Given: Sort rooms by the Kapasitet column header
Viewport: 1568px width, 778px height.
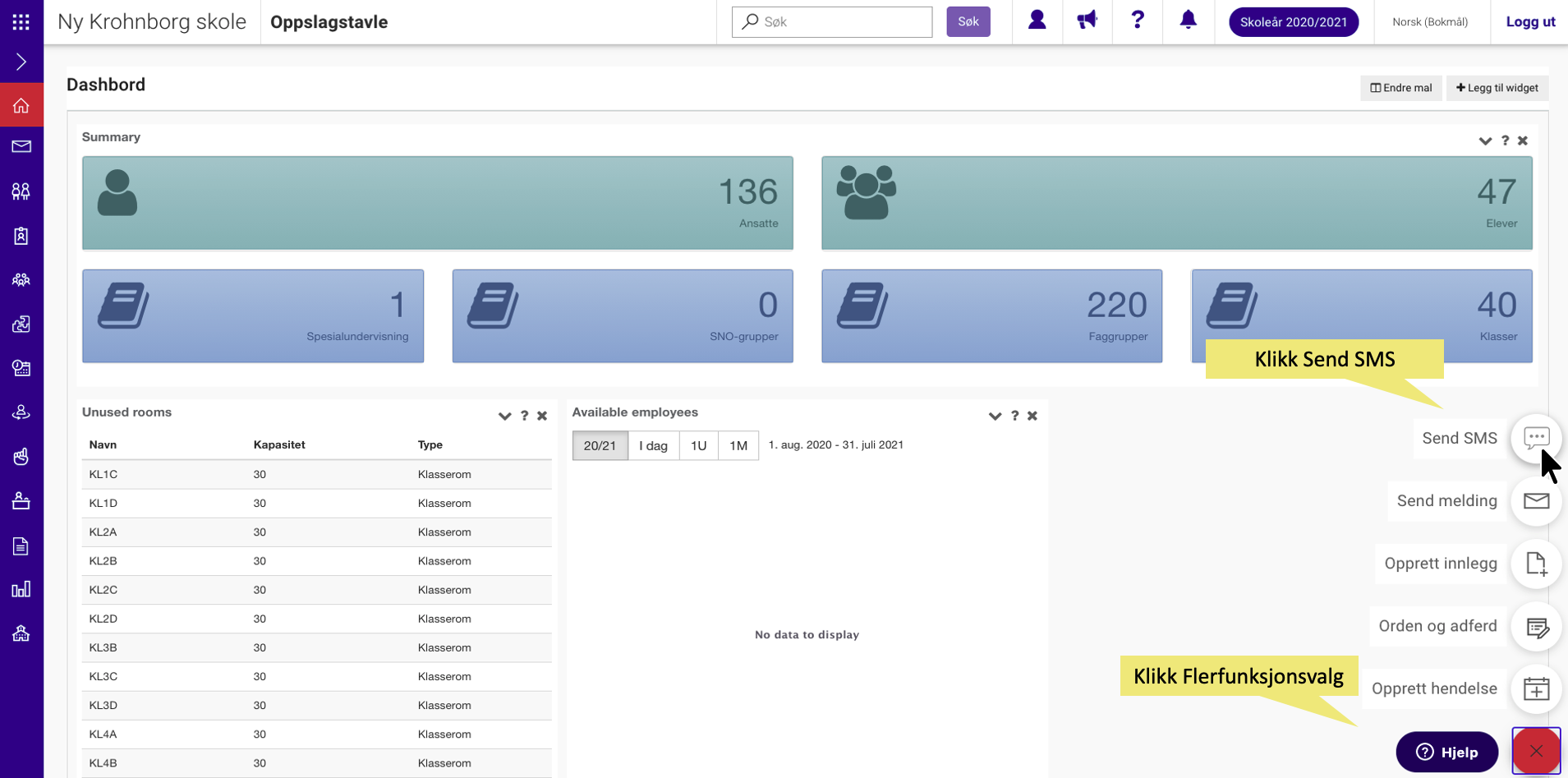Looking at the screenshot, I should [279, 444].
